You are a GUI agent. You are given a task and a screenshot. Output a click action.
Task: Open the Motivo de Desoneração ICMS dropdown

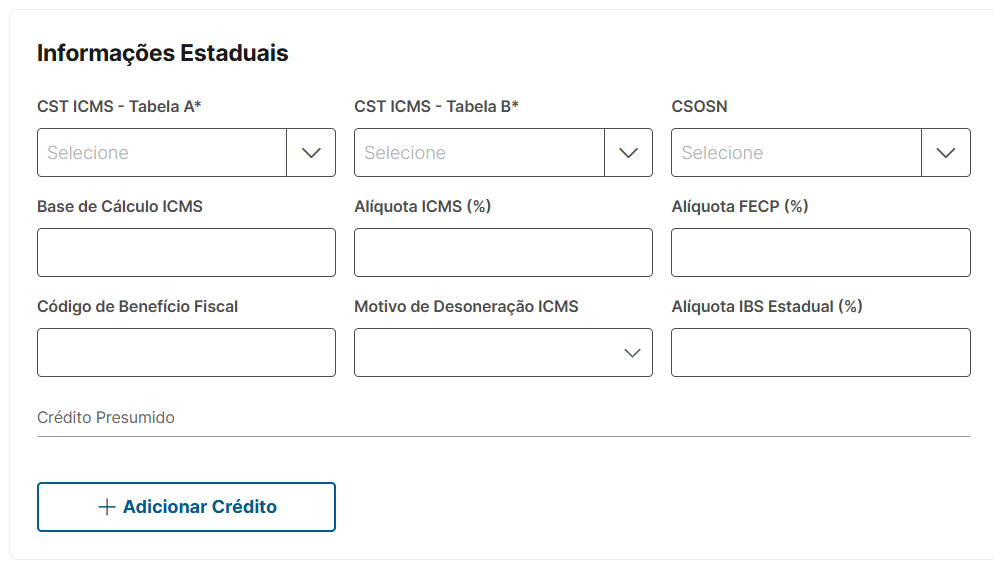pyautogui.click(x=490, y=353)
